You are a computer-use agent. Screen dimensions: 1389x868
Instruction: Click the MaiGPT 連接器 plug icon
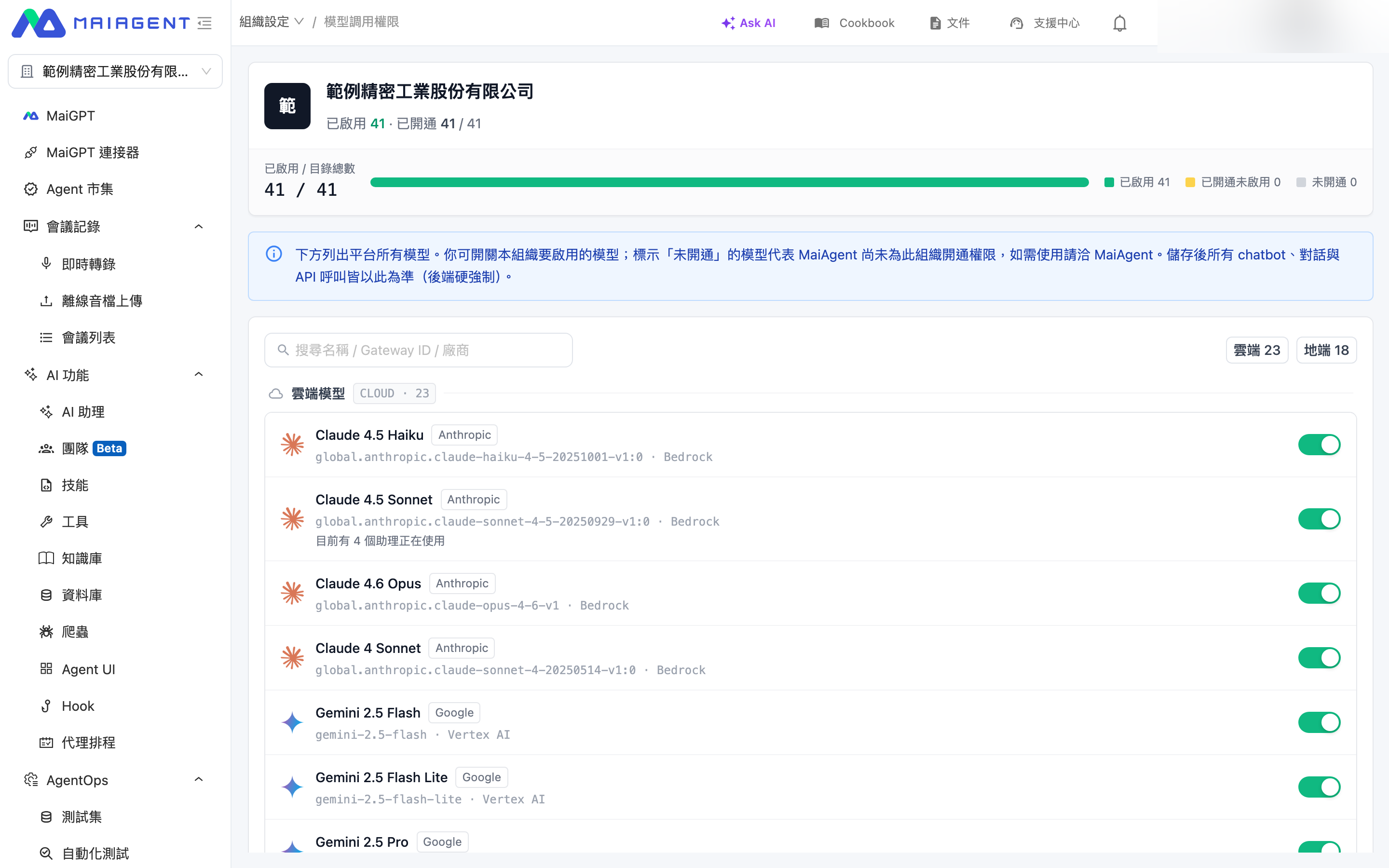pyautogui.click(x=30, y=153)
